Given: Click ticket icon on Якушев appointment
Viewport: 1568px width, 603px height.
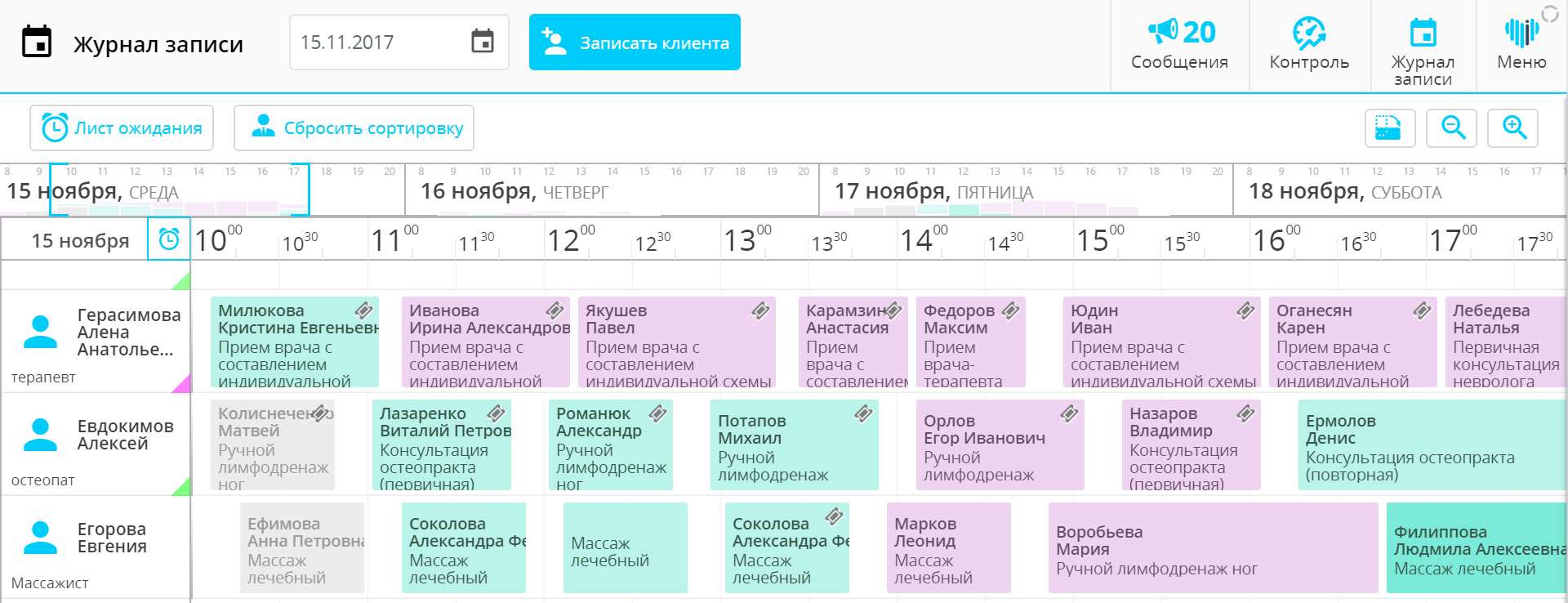Looking at the screenshot, I should [760, 310].
